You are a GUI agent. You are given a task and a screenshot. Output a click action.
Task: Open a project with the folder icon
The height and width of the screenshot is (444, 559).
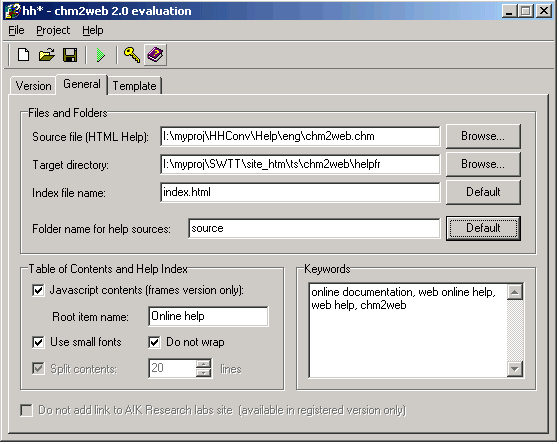[x=47, y=55]
